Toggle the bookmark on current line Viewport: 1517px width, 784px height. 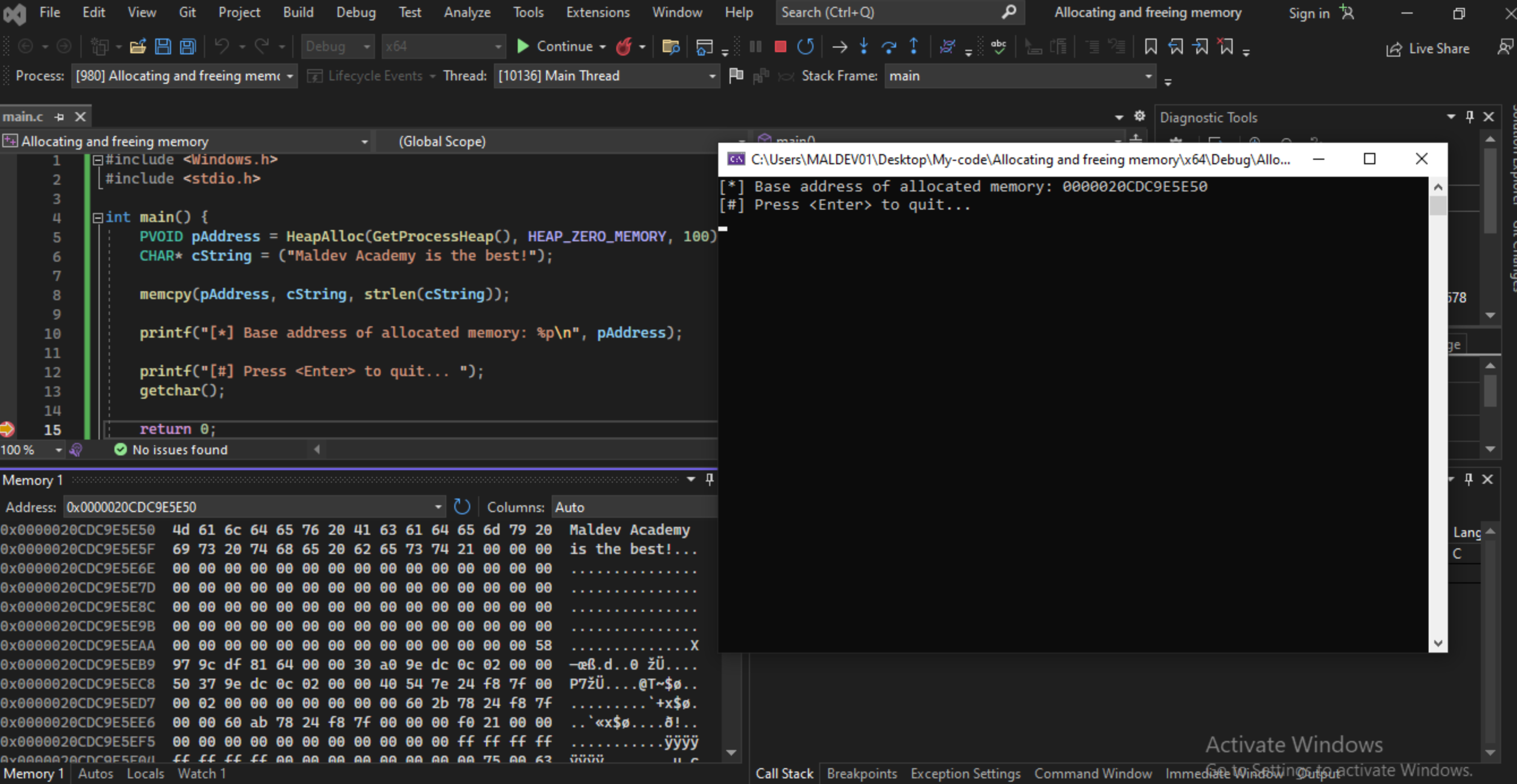pyautogui.click(x=1150, y=46)
